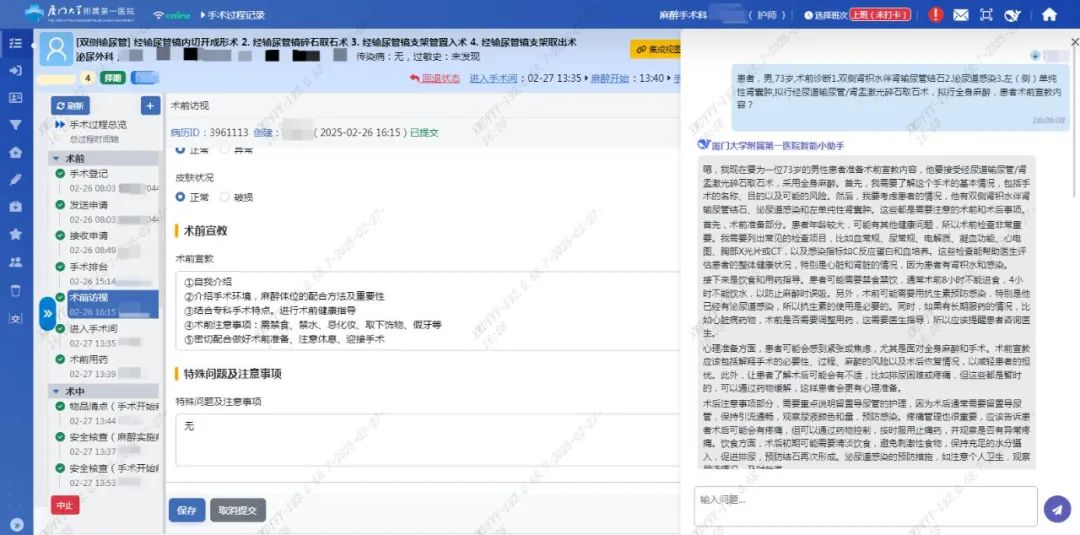The width and height of the screenshot is (1080, 535).
Task: Click the blue plus add button
Action: (x=149, y=106)
